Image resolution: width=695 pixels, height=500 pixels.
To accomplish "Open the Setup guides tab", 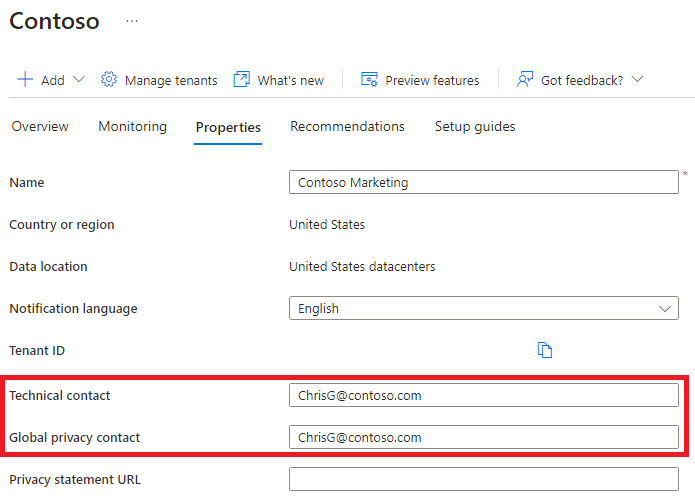I will click(475, 127).
